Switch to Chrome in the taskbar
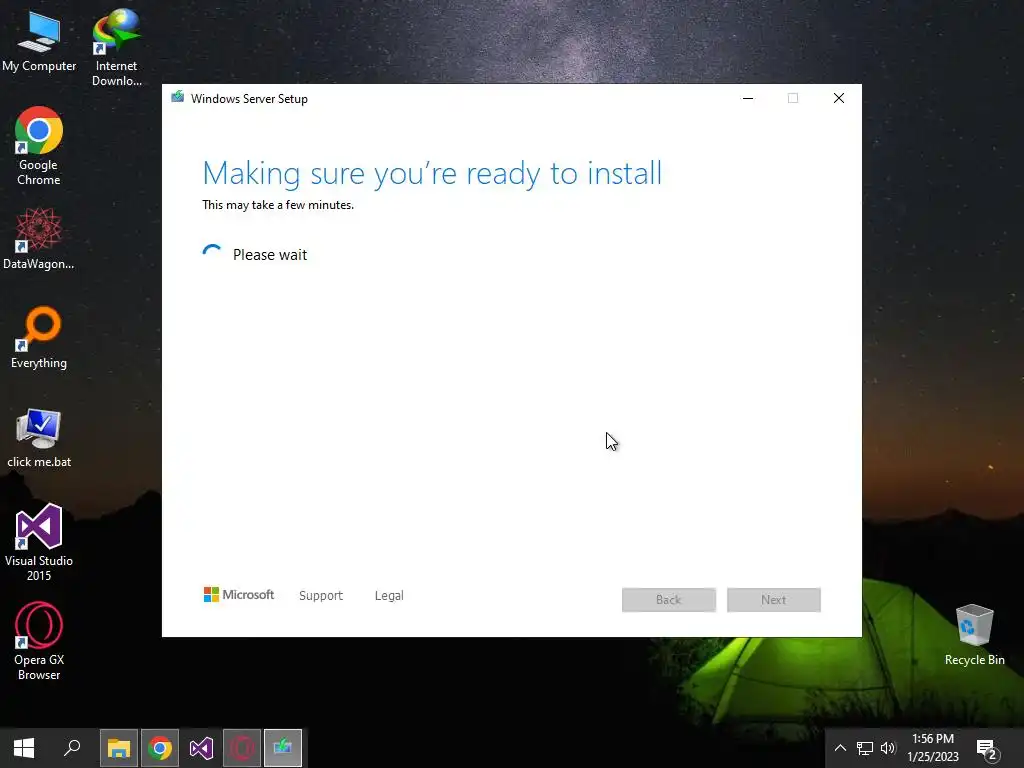The image size is (1024, 768). [160, 748]
